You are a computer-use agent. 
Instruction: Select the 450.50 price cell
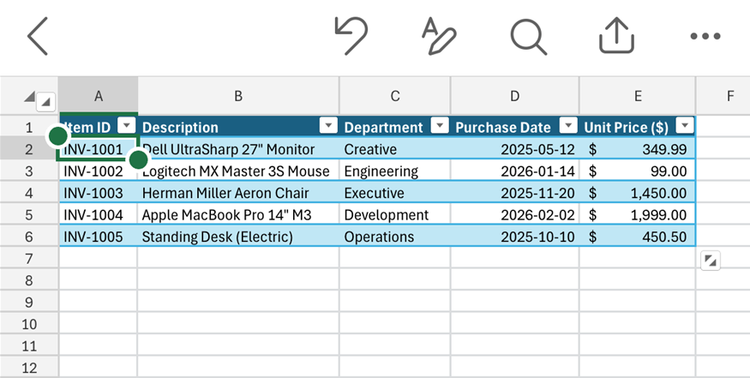coord(638,236)
